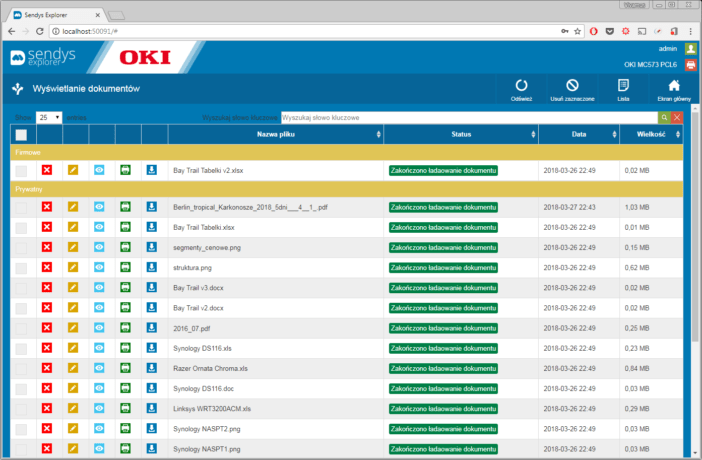Print segmenty_cenowe.png using green printer icon

125,247
